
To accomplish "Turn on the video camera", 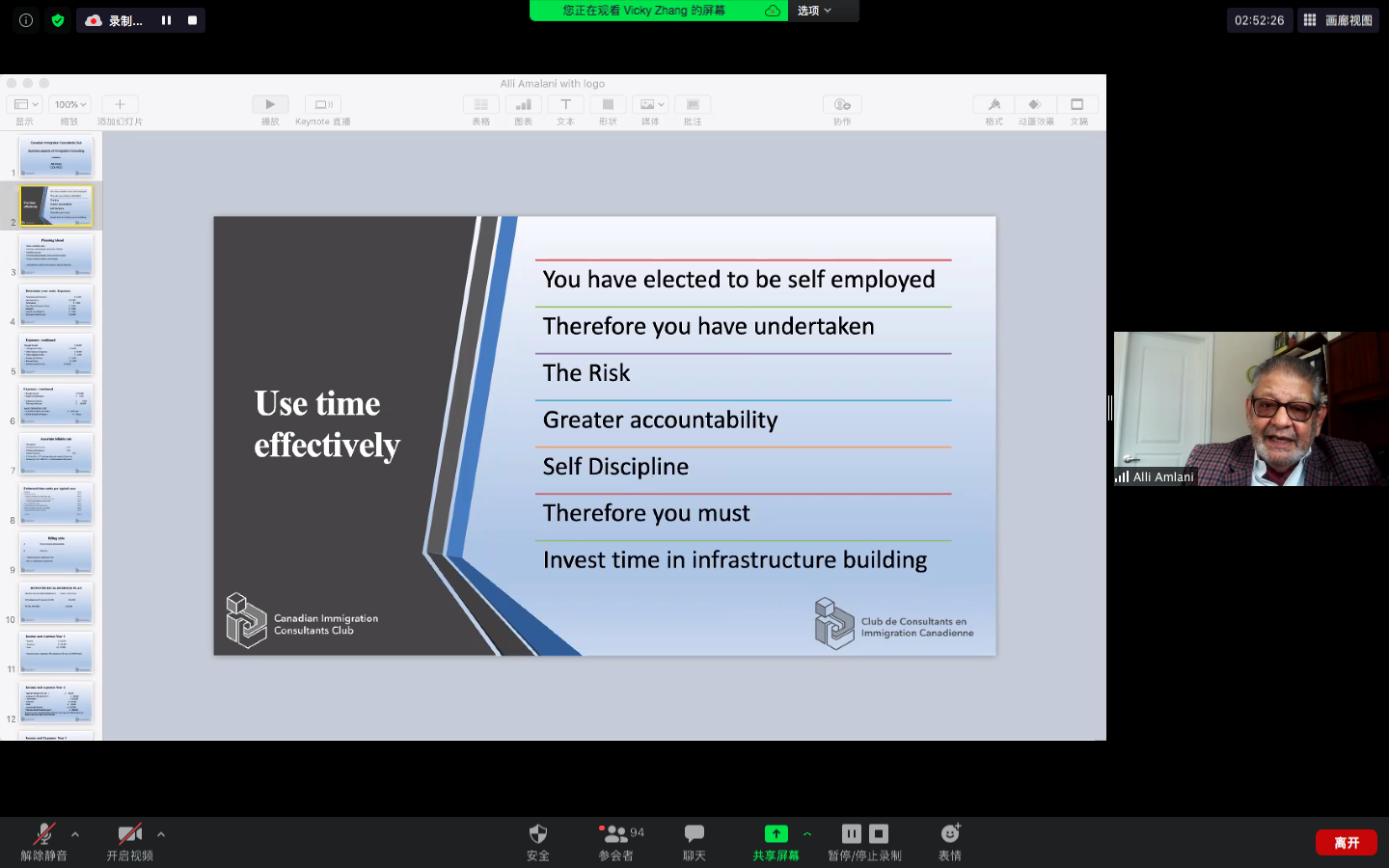I will coord(129,834).
